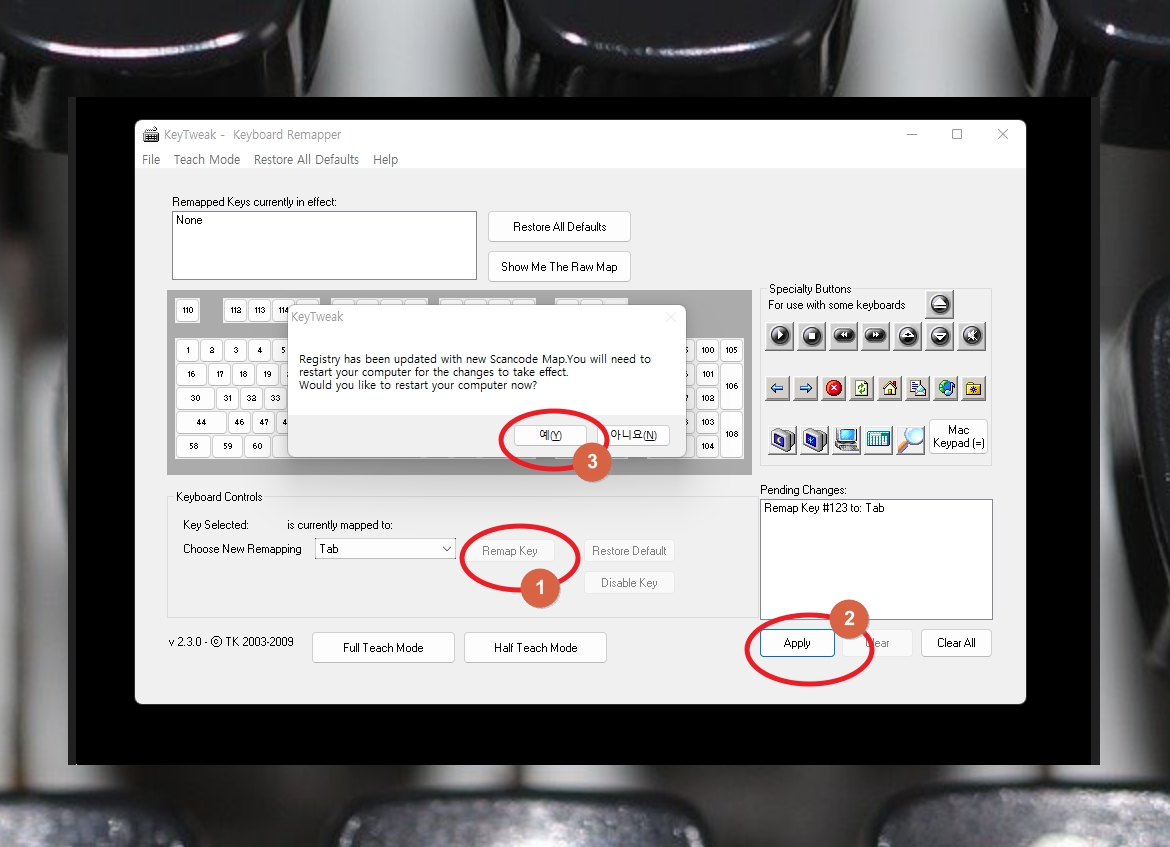Click the Clear All button
Screen dimensions: 1170x847
coord(956,643)
